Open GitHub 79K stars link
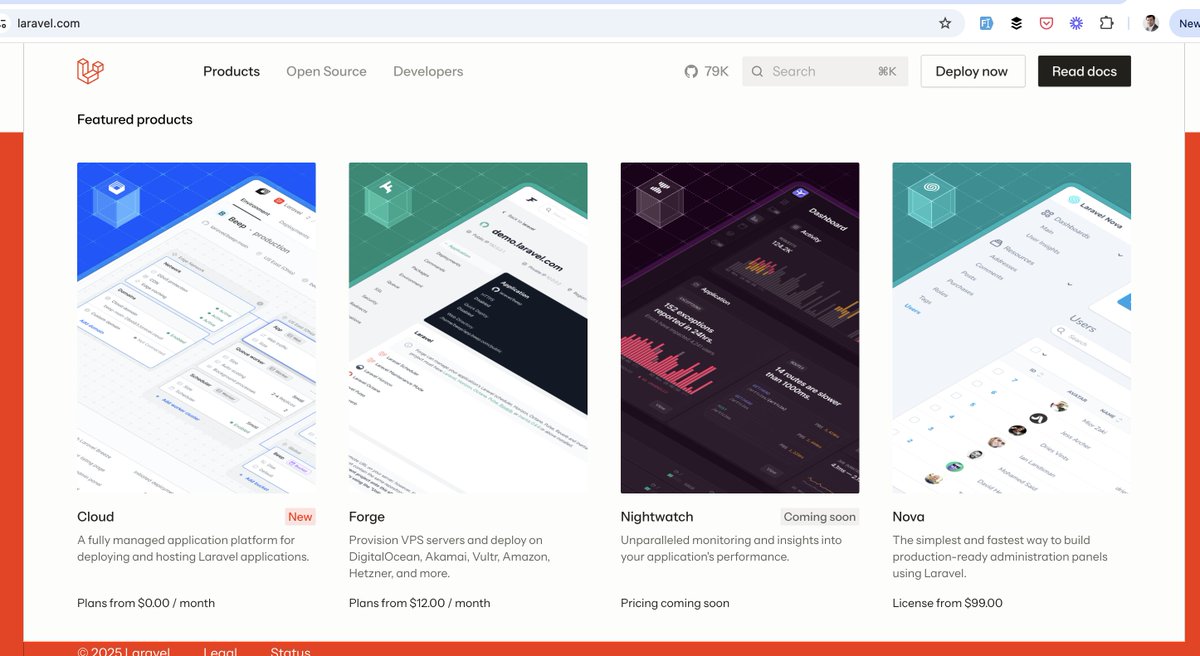The height and width of the screenshot is (656, 1200). (706, 71)
